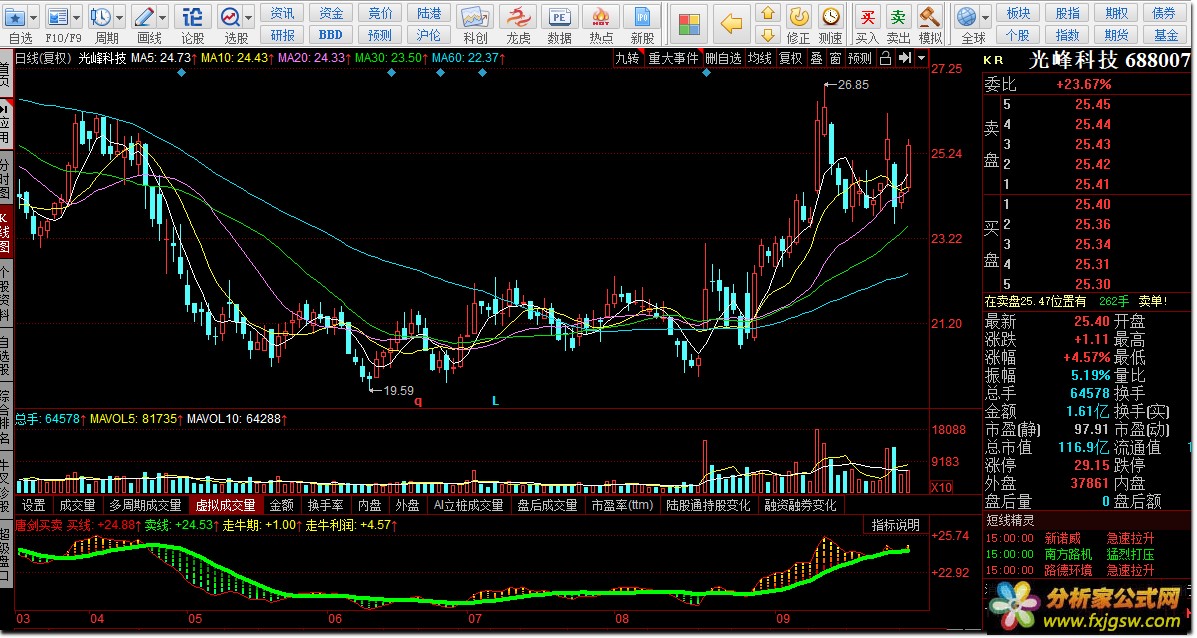Screen dimensions: 1197x638
Task: Open the 热点 hot topics flame icon
Action: 601,17
